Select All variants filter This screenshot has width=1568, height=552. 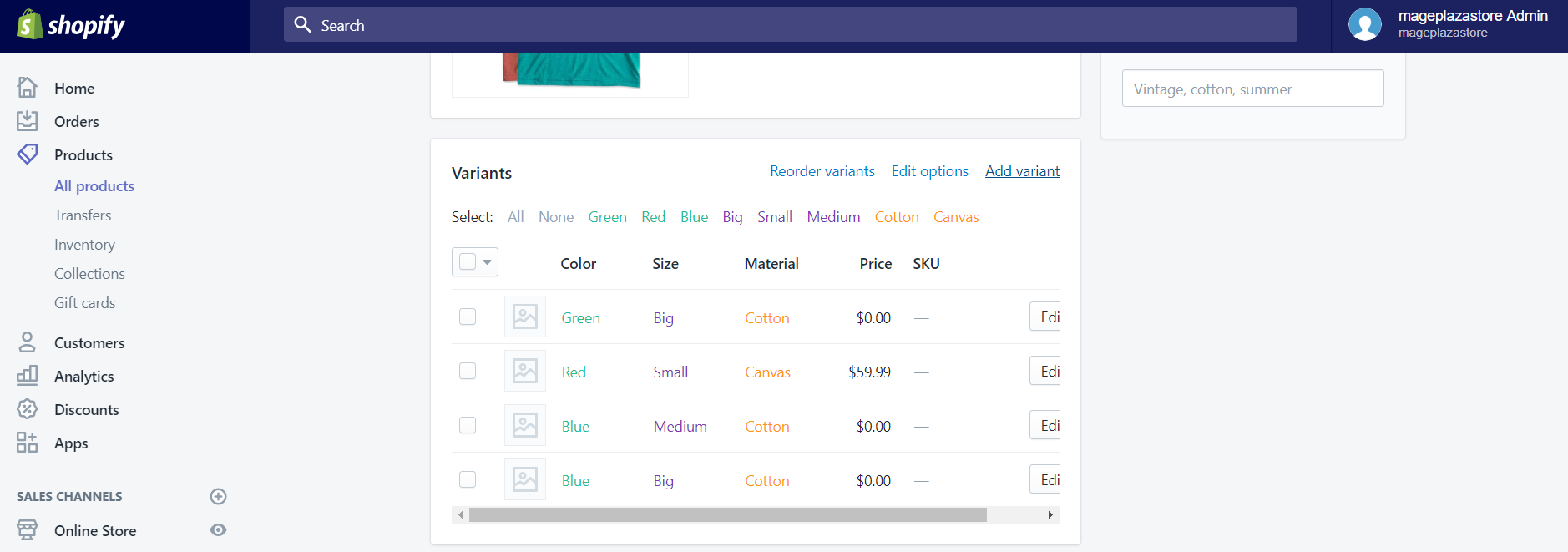[516, 216]
